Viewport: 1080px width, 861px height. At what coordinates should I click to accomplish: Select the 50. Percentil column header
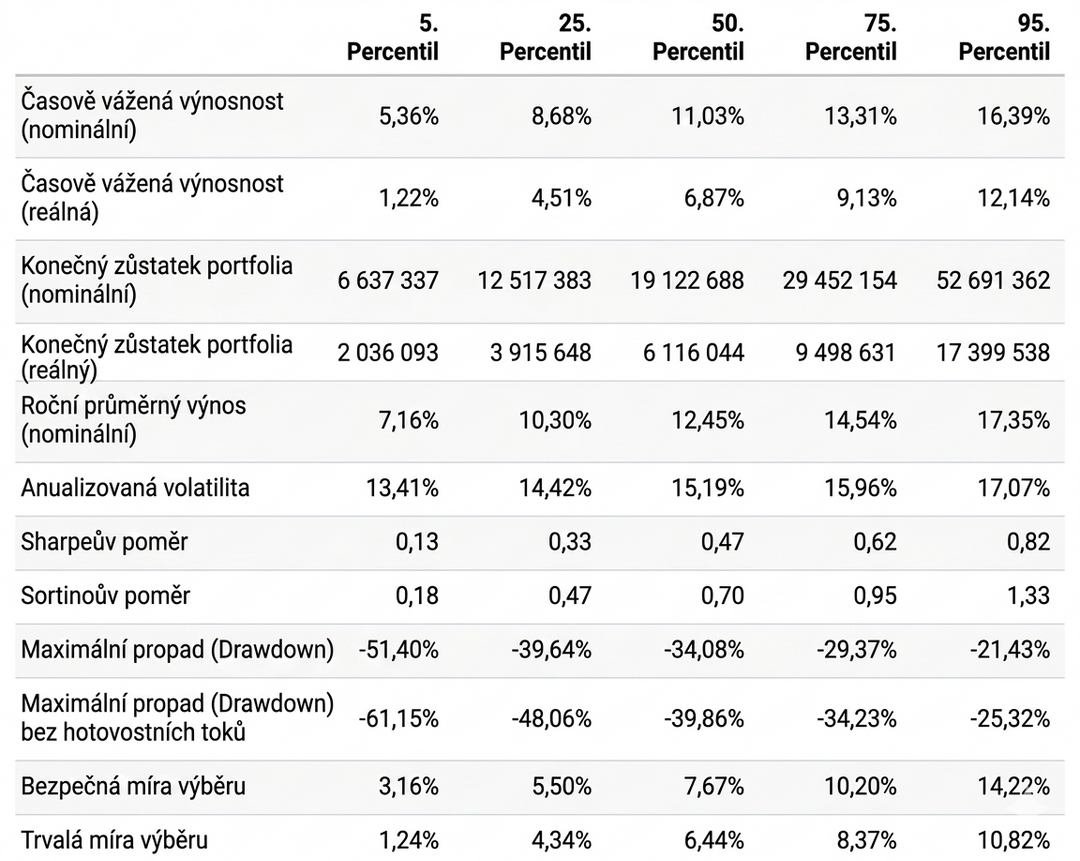pos(698,38)
